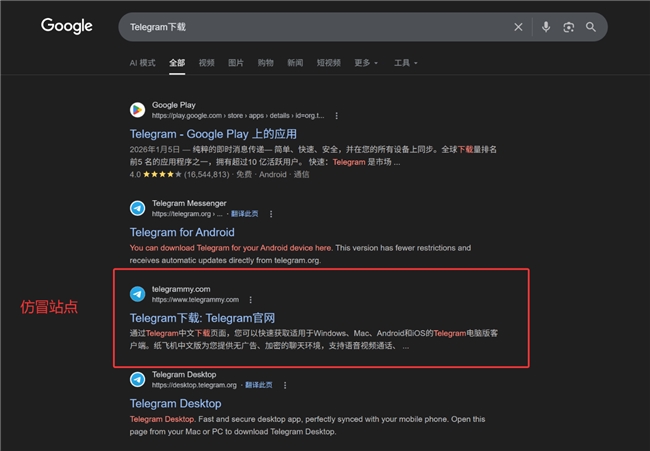Click the Google logo
650x451 pixels.
(67, 26)
